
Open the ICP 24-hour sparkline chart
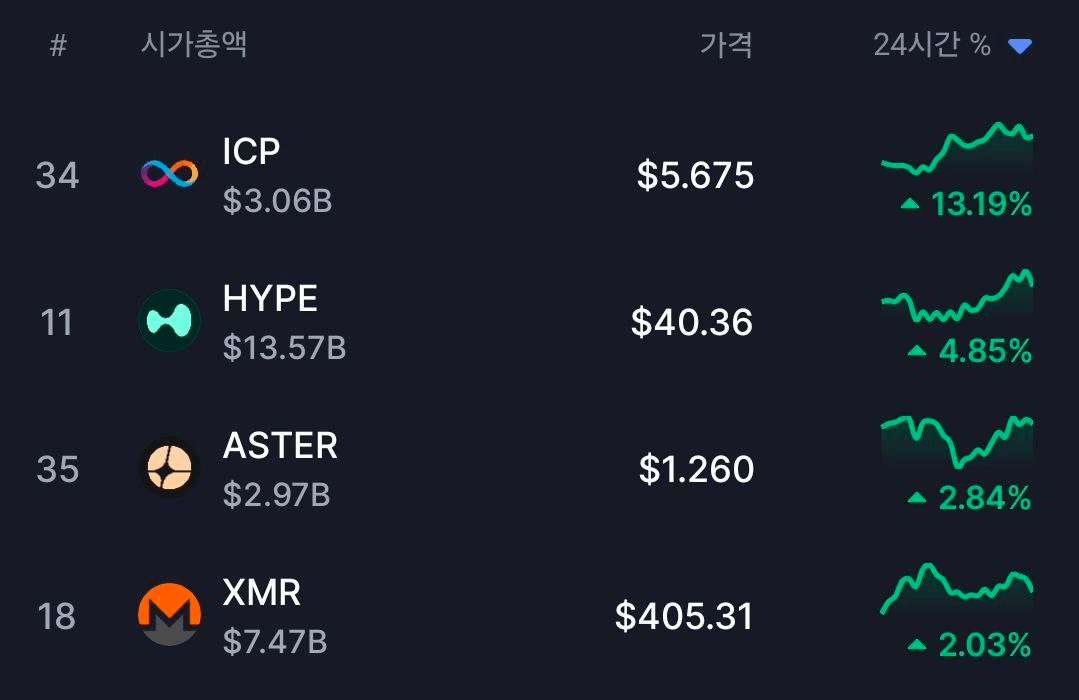click(x=956, y=149)
